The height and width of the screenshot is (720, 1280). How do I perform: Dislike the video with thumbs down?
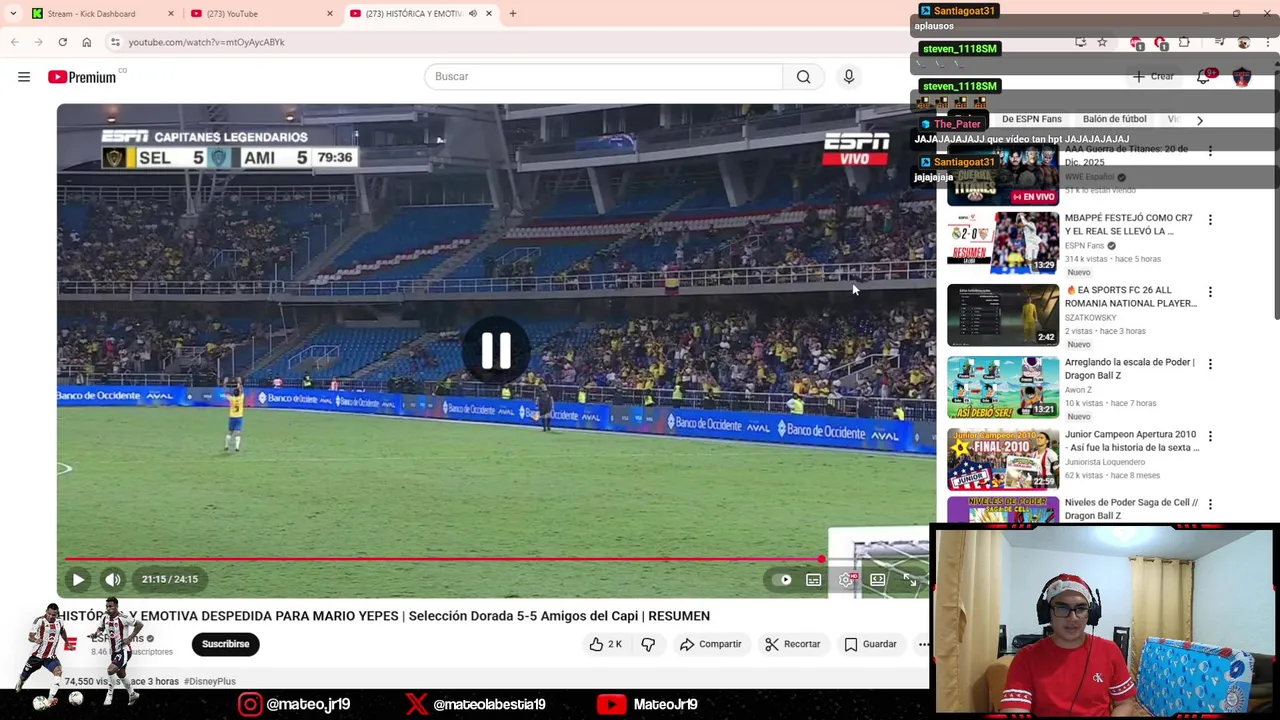(648, 644)
